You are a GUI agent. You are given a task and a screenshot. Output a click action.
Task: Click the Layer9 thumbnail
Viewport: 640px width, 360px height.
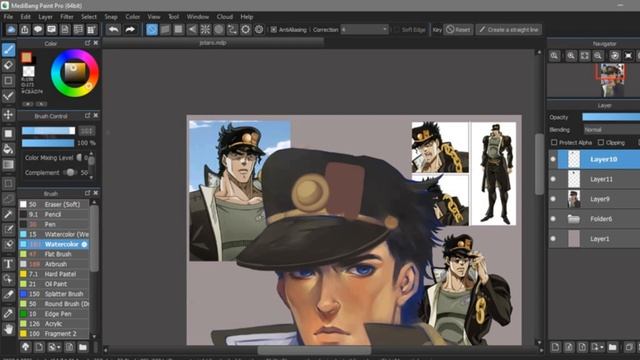[x=574, y=199]
